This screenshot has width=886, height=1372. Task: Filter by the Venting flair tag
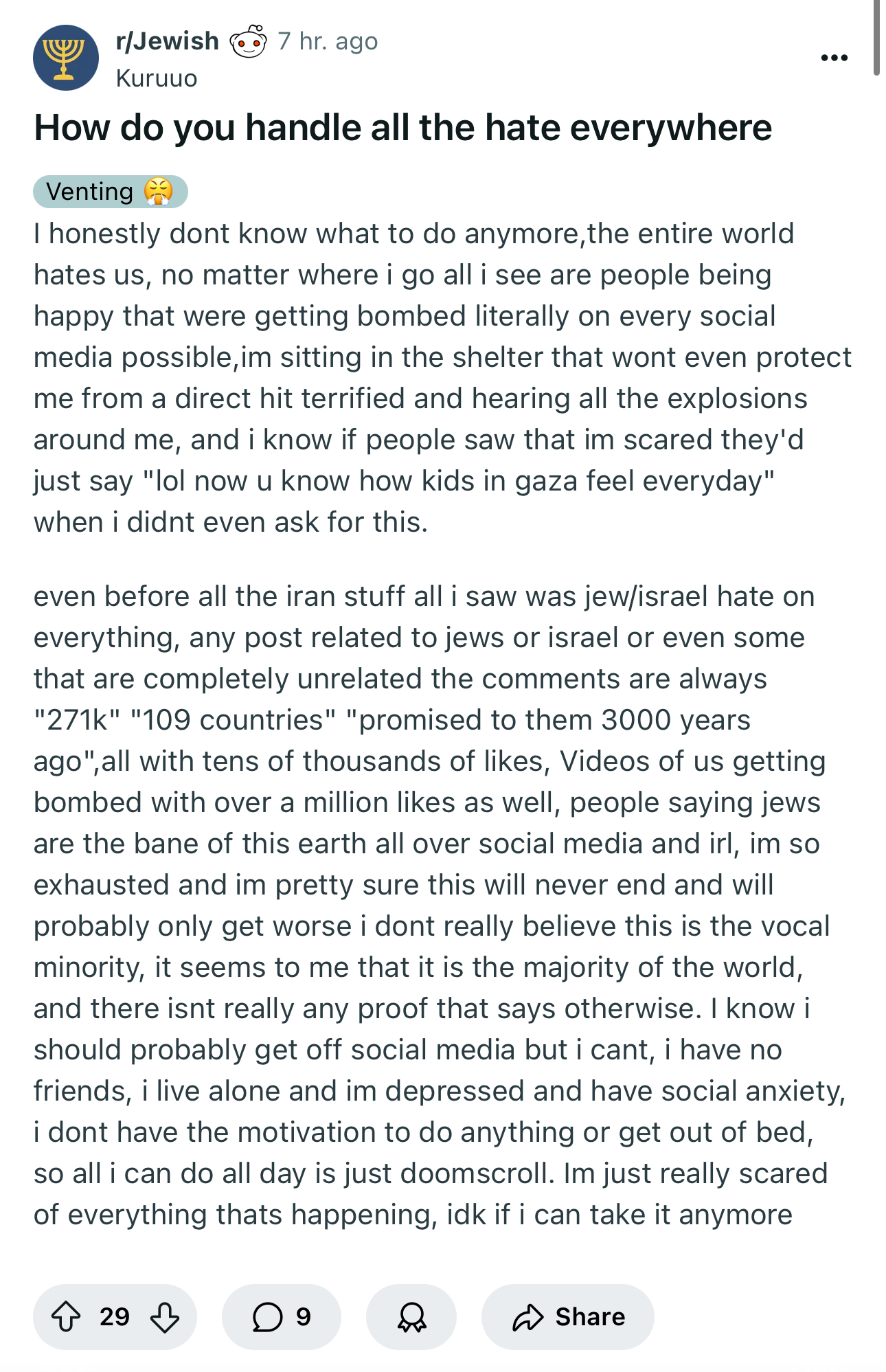pos(111,192)
